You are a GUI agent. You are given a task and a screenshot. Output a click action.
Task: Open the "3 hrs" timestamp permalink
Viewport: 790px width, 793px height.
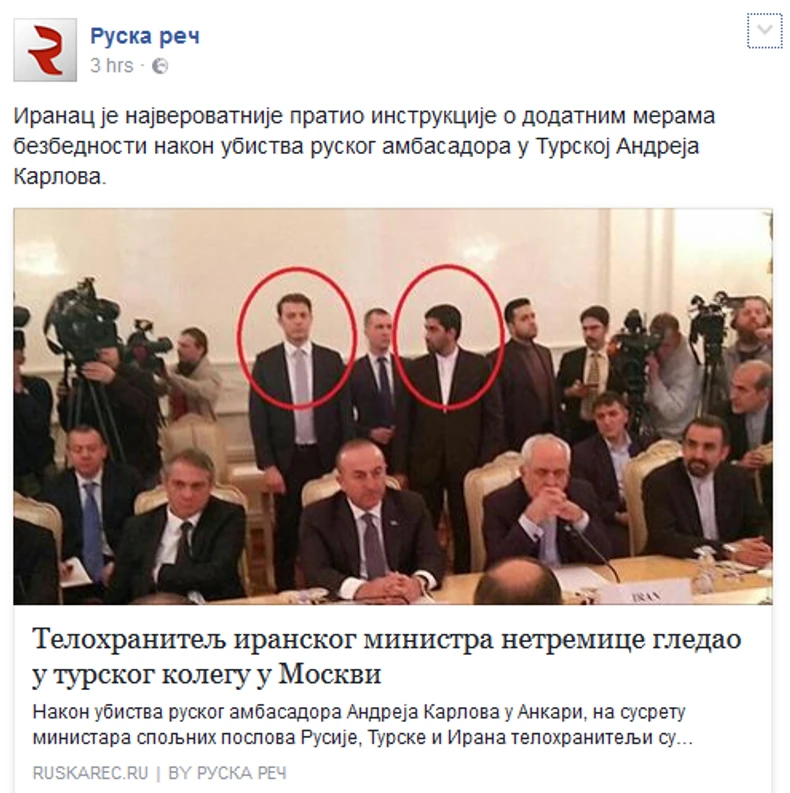tap(112, 66)
